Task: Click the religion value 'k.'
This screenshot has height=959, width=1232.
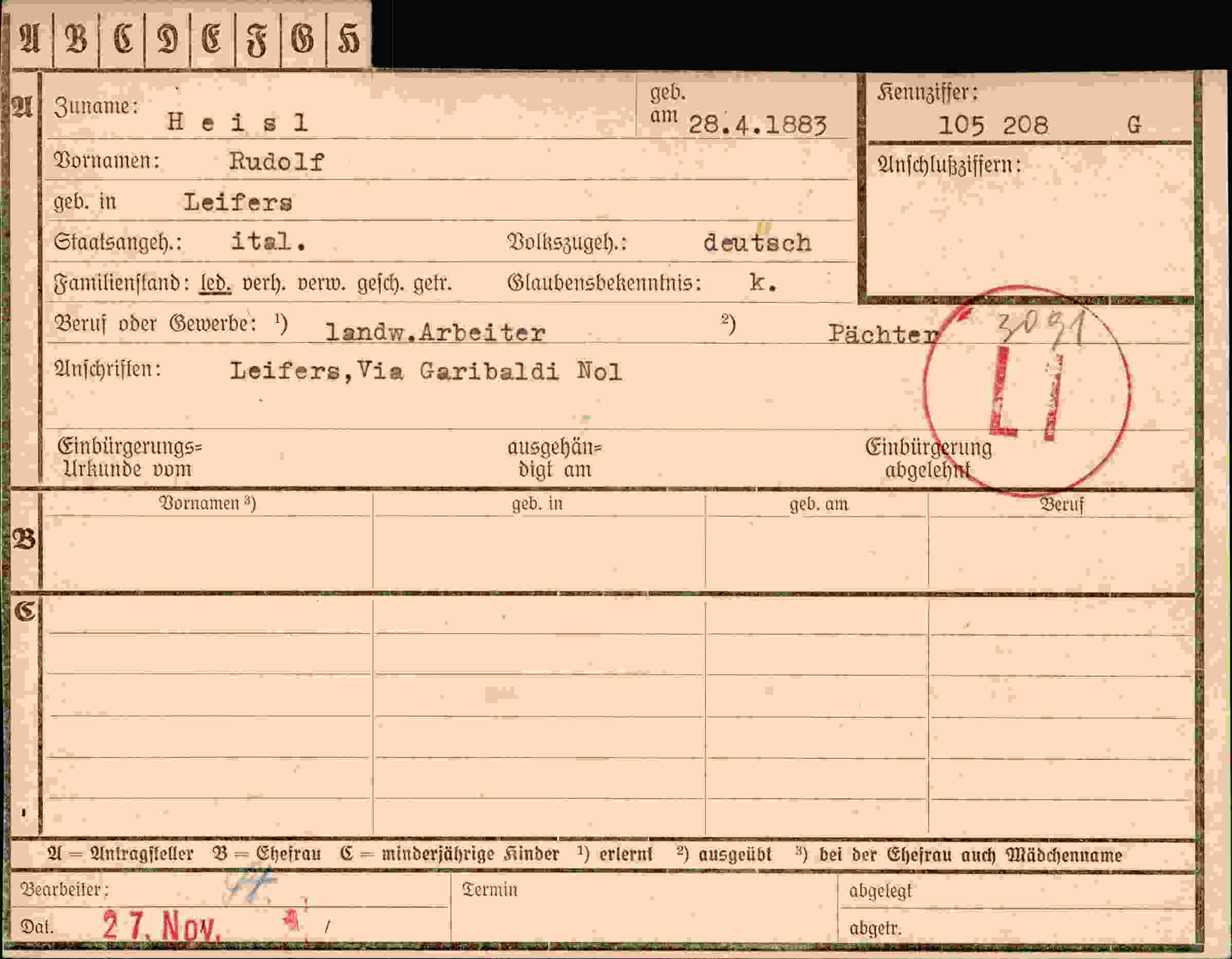Action: (x=763, y=283)
